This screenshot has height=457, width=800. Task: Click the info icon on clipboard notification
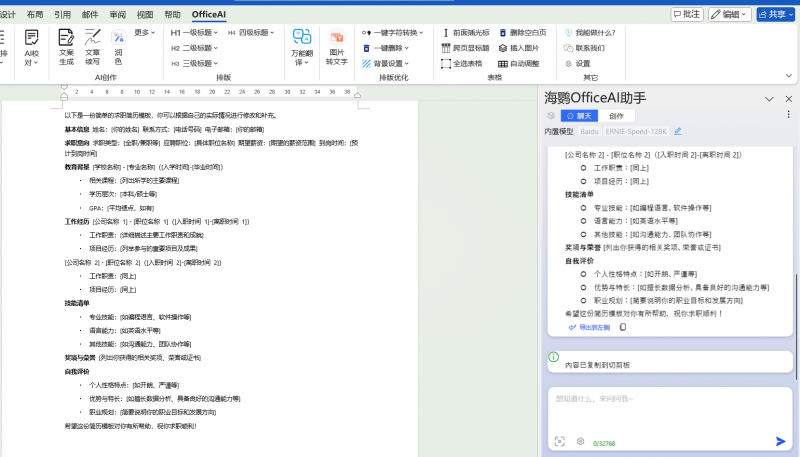[554, 357]
